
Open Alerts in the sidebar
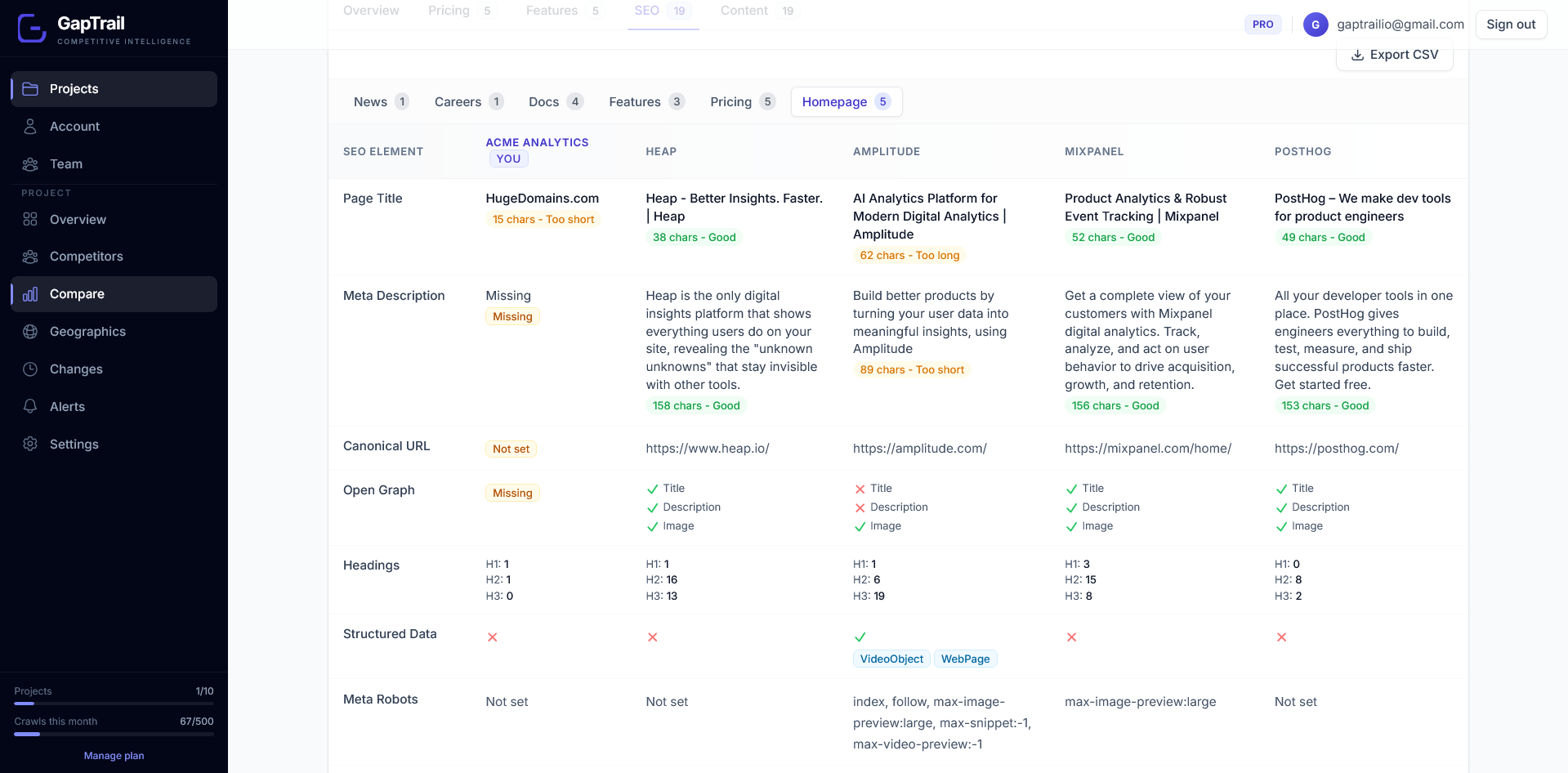pyautogui.click(x=114, y=407)
